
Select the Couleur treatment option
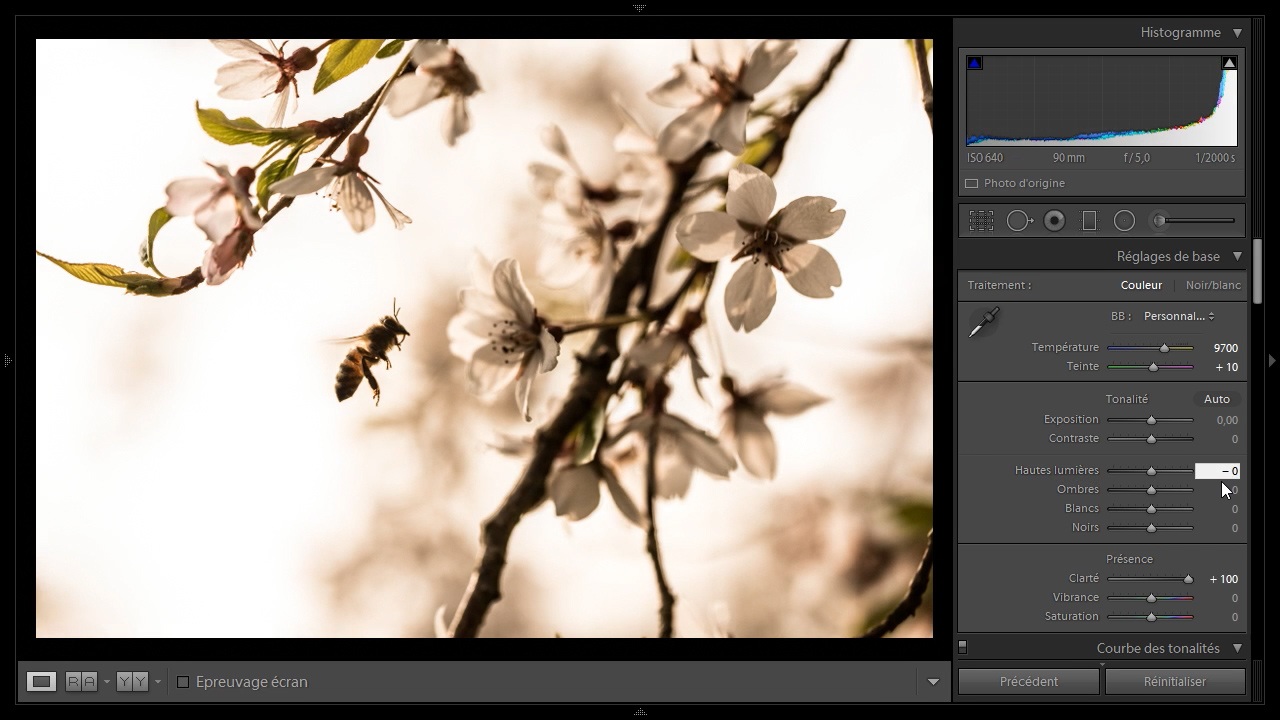tap(1141, 285)
